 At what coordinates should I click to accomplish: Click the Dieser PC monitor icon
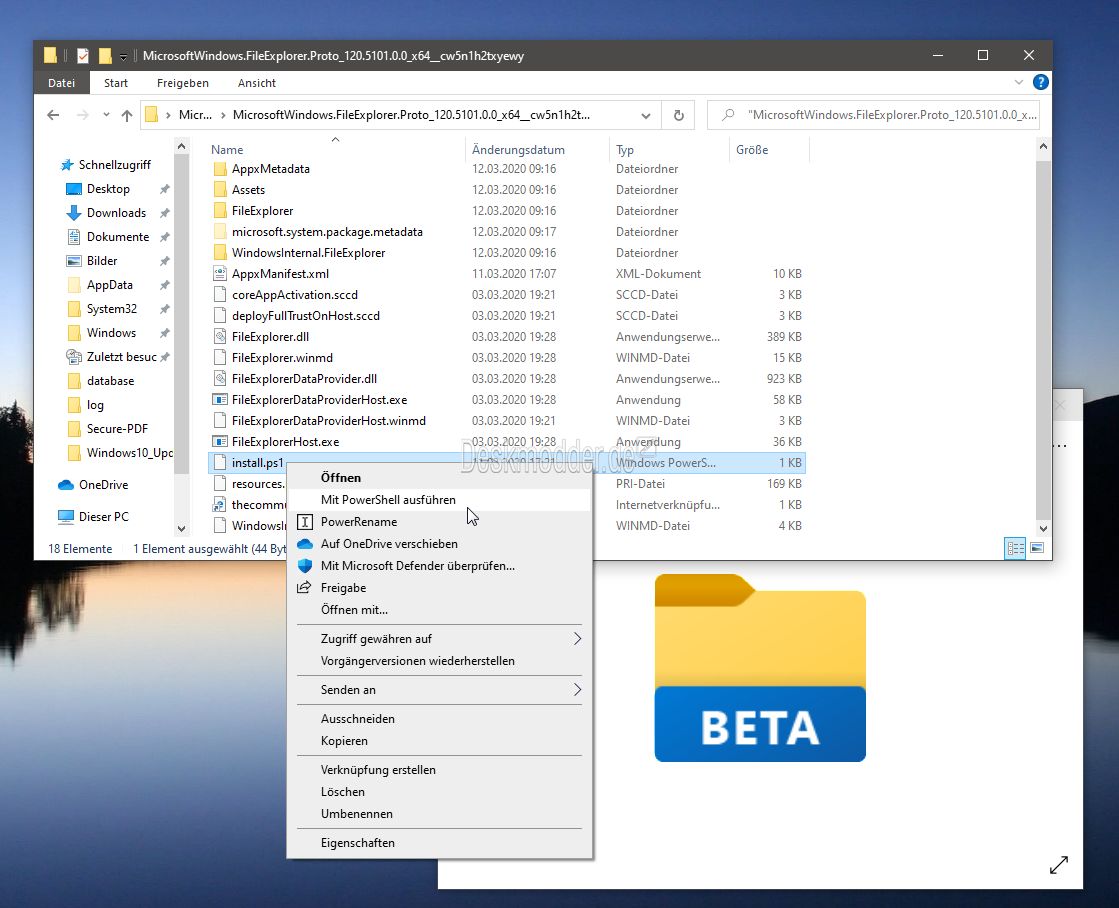[66, 517]
